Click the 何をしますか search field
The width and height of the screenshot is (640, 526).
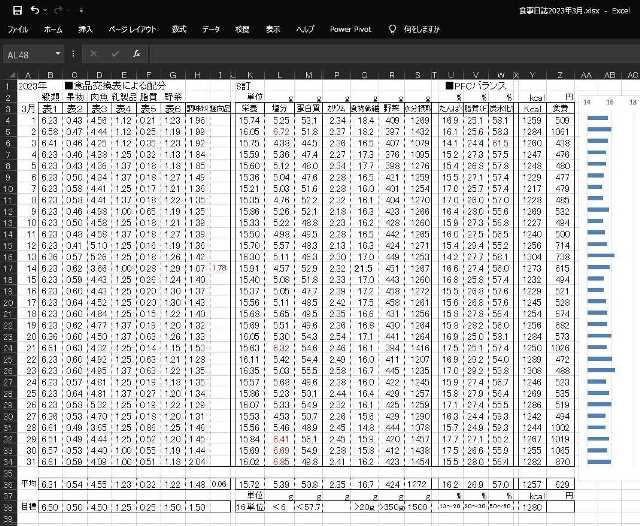(422, 29)
